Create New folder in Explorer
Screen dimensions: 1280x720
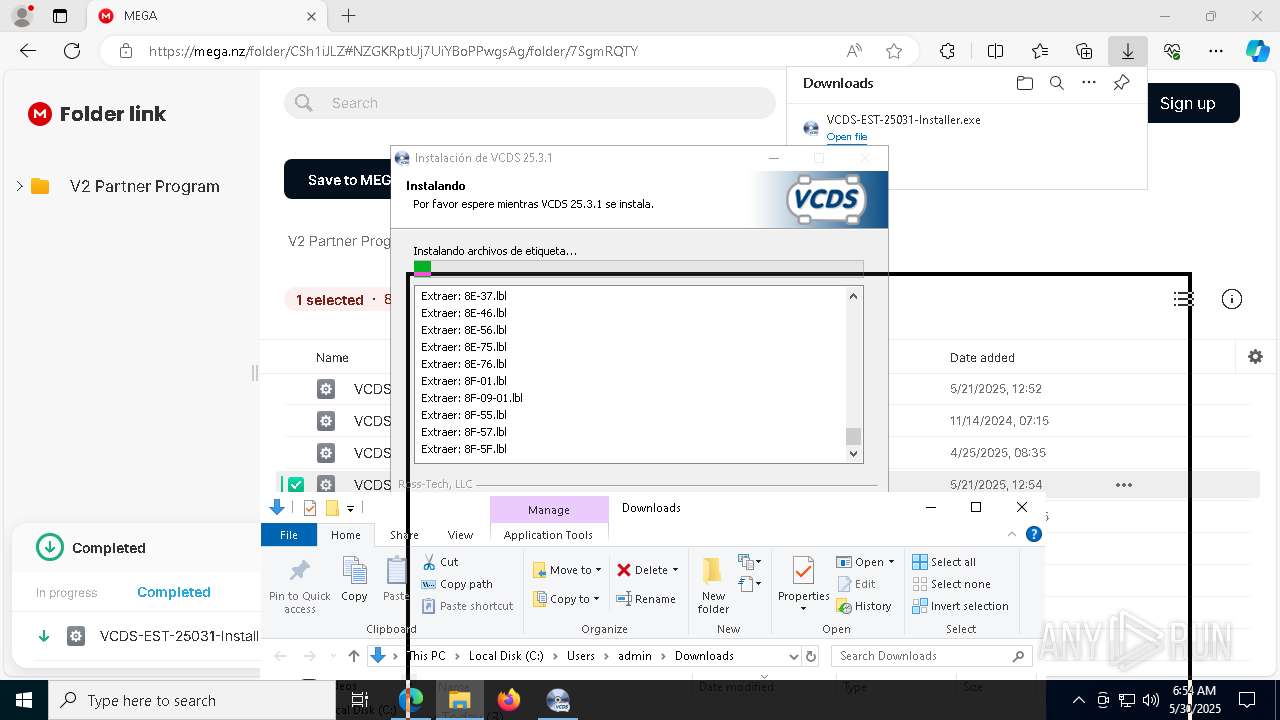pyautogui.click(x=713, y=586)
